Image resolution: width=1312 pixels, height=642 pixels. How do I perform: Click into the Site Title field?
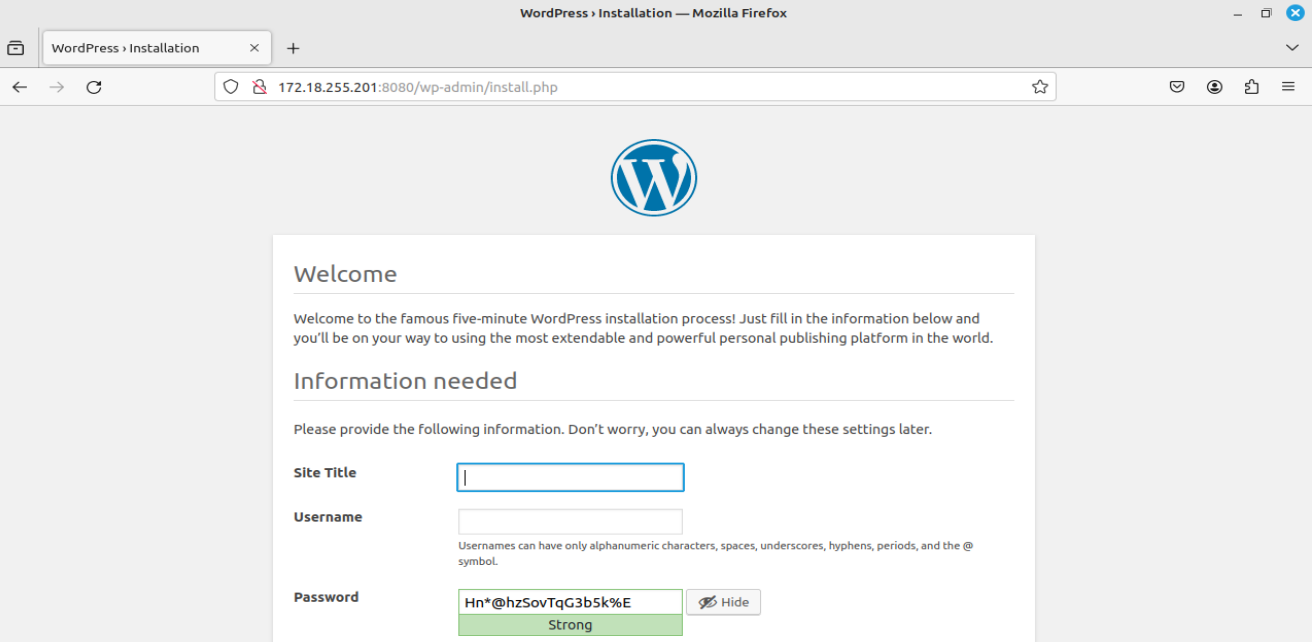coord(570,477)
